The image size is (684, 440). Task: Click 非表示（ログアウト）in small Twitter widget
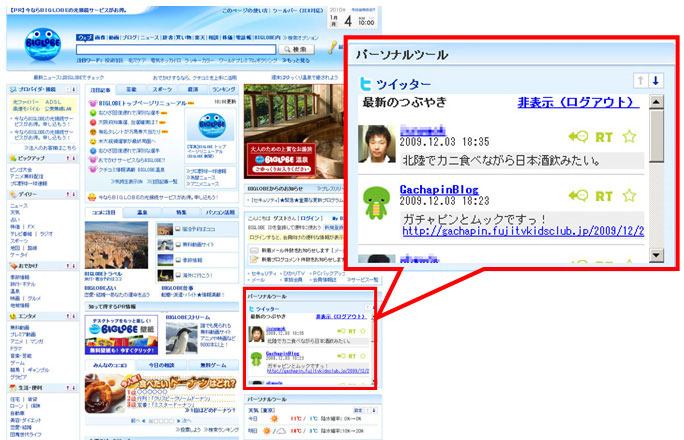point(341,317)
